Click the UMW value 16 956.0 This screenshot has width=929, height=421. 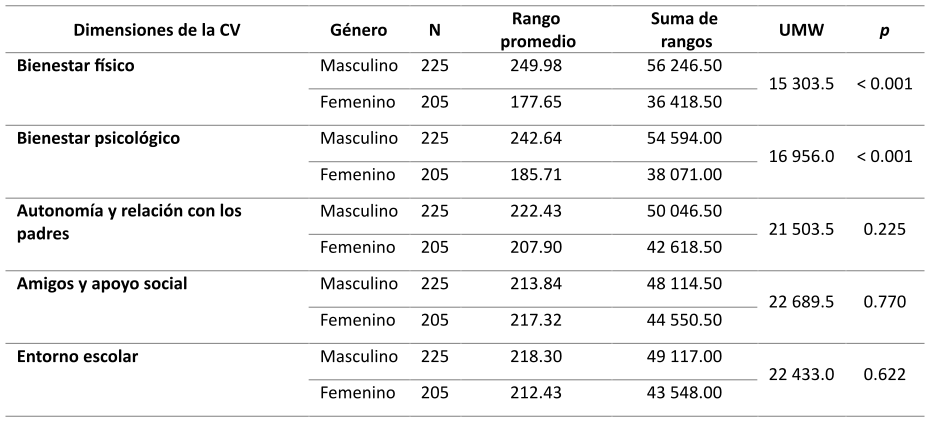[x=802, y=157]
